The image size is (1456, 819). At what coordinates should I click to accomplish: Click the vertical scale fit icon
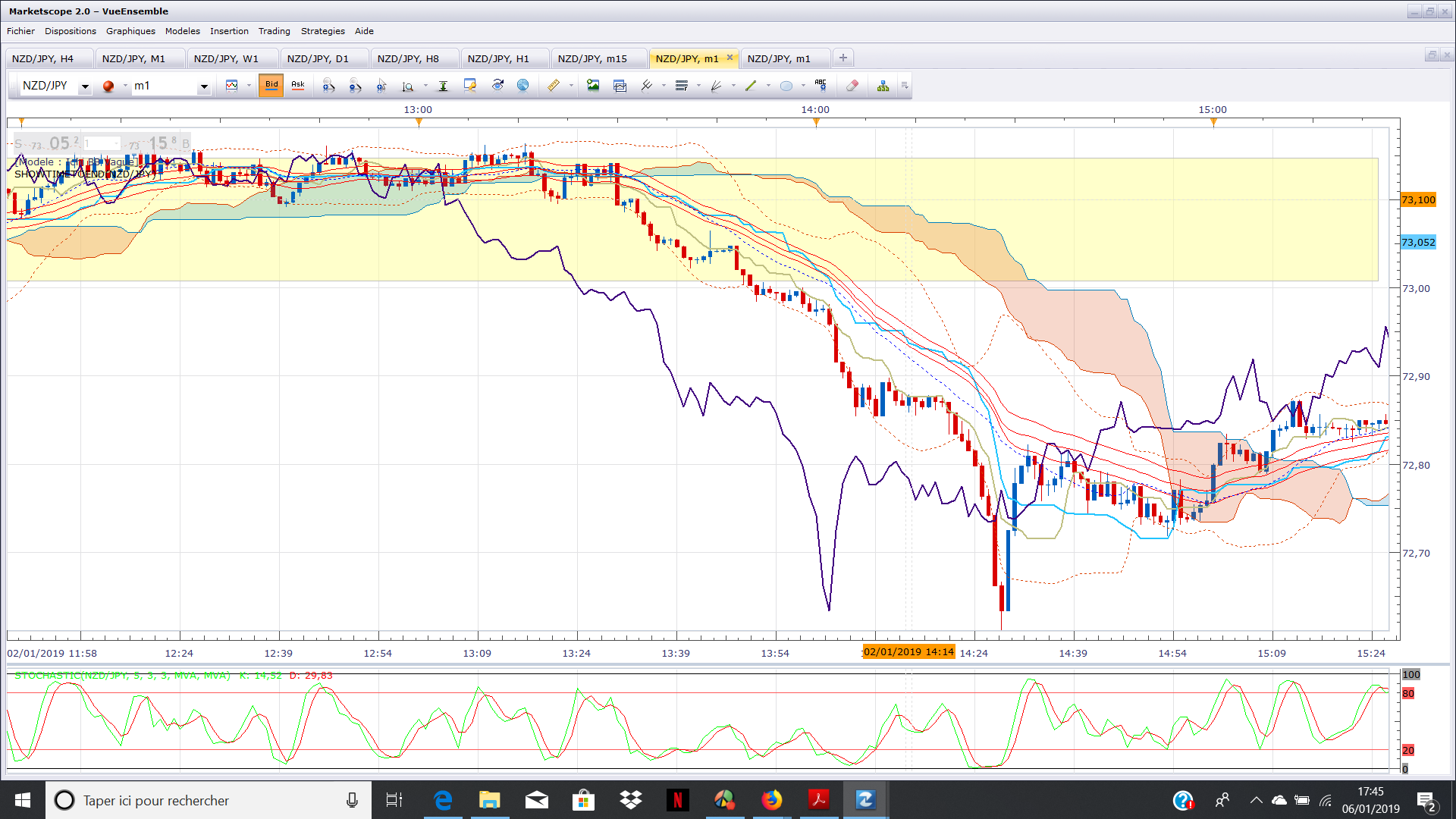tap(443, 86)
